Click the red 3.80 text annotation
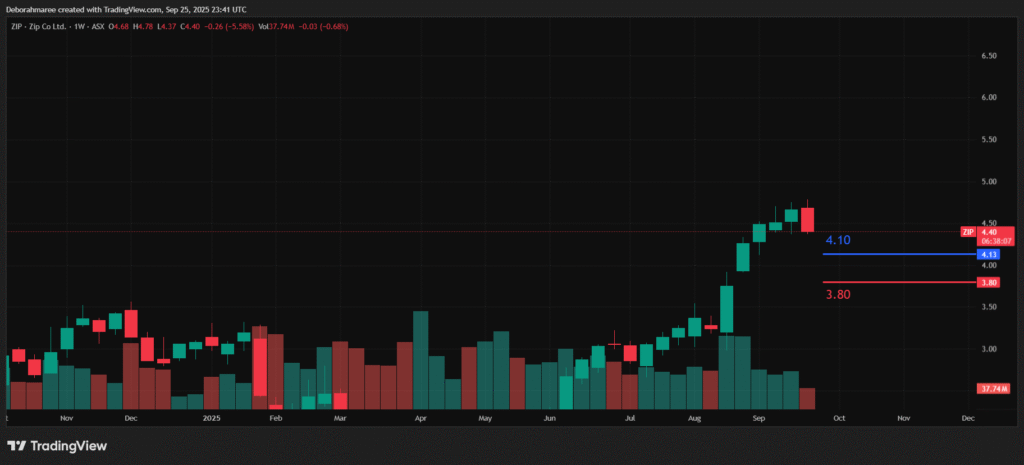The height and width of the screenshot is (465, 1024). tap(837, 296)
